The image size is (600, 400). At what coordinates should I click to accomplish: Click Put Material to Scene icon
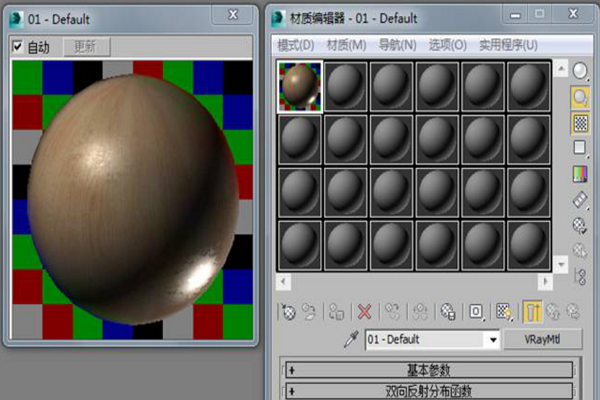309,312
